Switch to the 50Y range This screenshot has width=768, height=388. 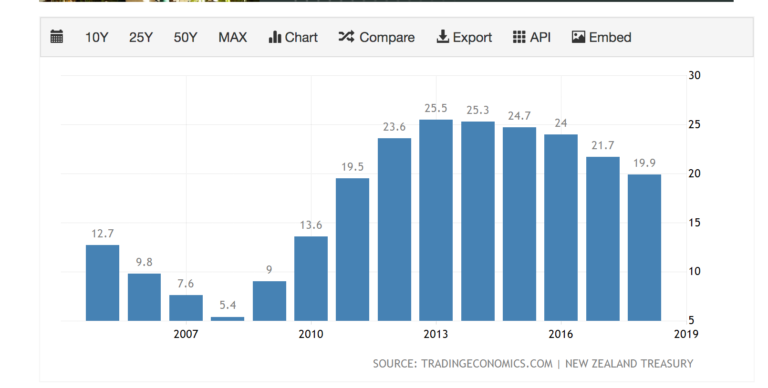pos(185,38)
